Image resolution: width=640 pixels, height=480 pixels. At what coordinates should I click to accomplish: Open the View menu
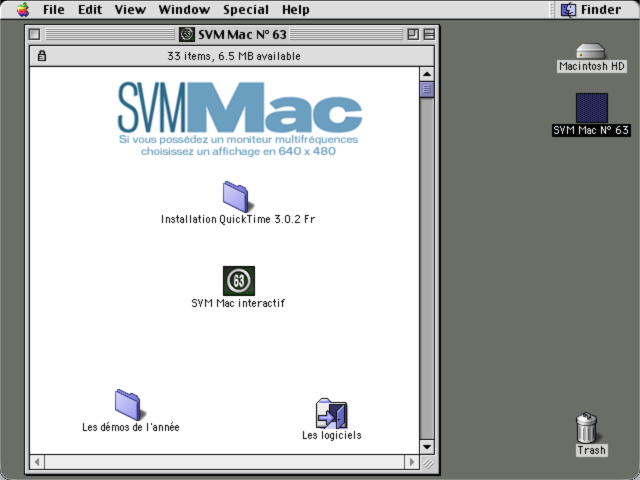pos(130,9)
